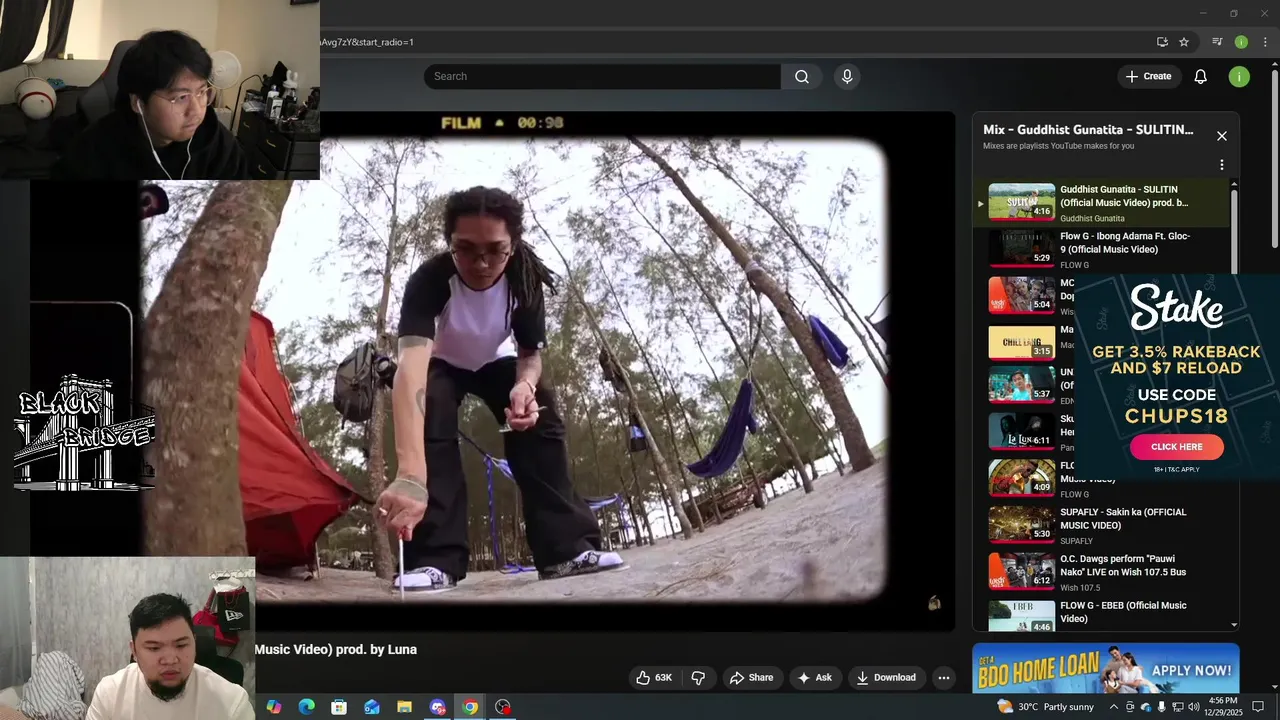
Task: Open FLOW G - EBEB video title
Action: click(1123, 612)
